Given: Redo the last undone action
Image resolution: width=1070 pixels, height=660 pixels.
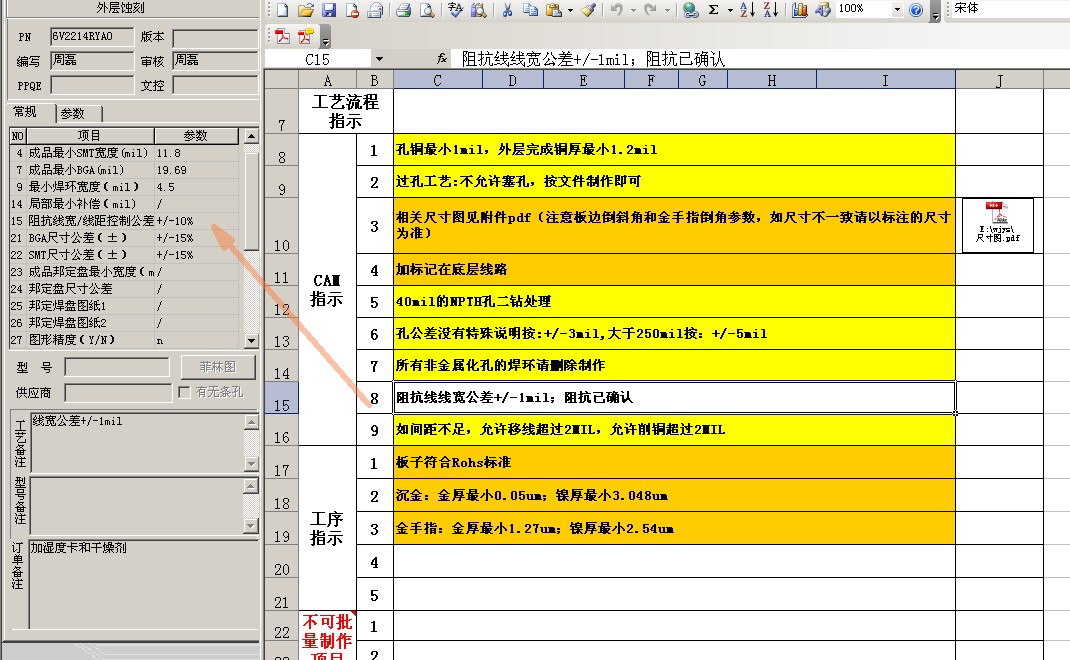Looking at the screenshot, I should point(650,10).
